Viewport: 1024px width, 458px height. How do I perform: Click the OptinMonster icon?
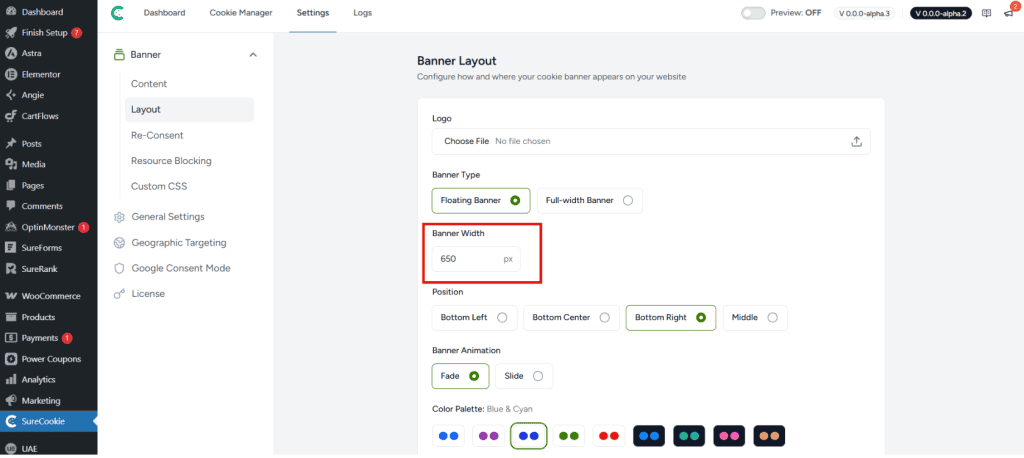coord(10,227)
